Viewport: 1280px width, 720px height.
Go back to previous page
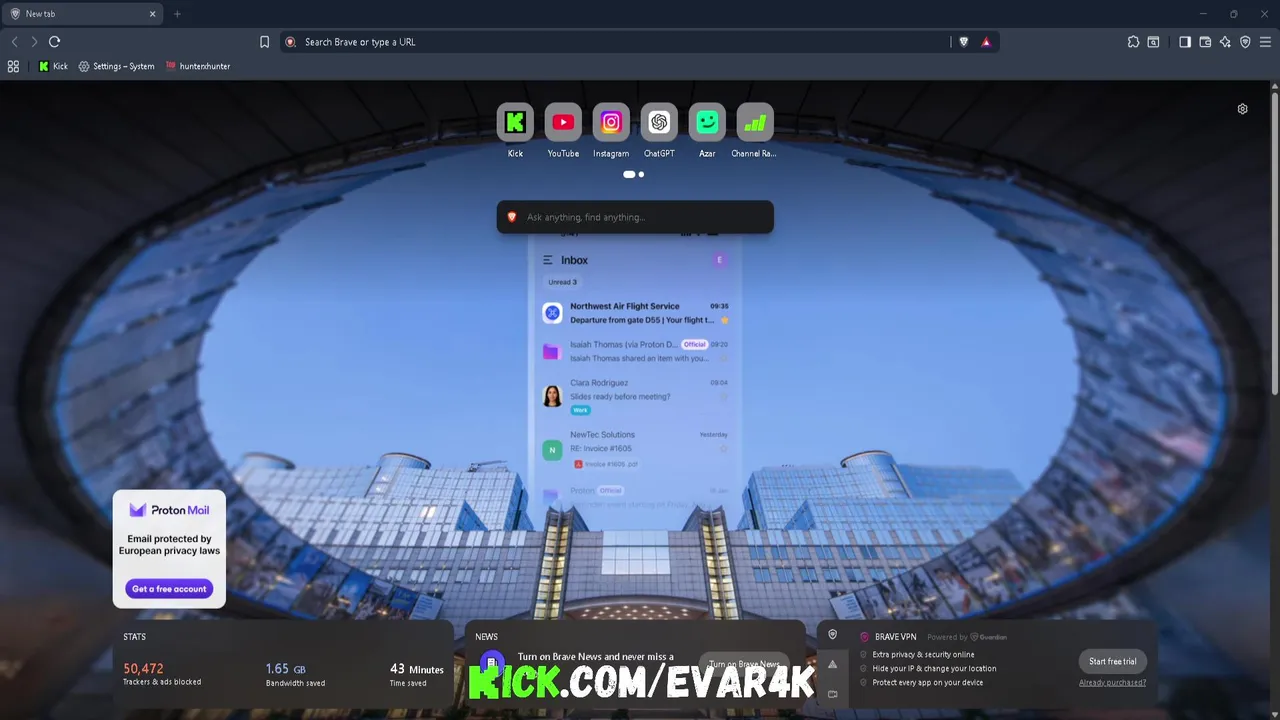click(14, 42)
